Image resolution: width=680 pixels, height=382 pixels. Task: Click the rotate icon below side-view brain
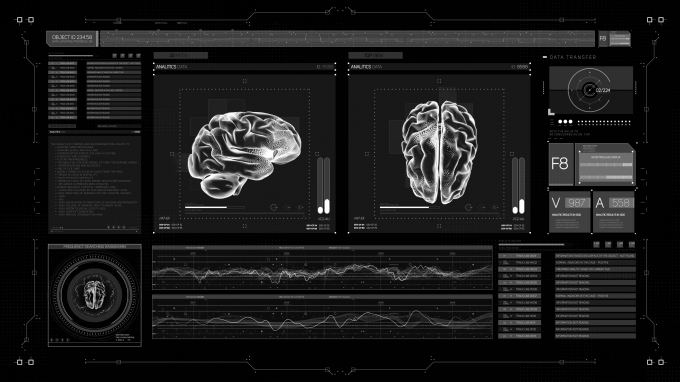pos(274,208)
